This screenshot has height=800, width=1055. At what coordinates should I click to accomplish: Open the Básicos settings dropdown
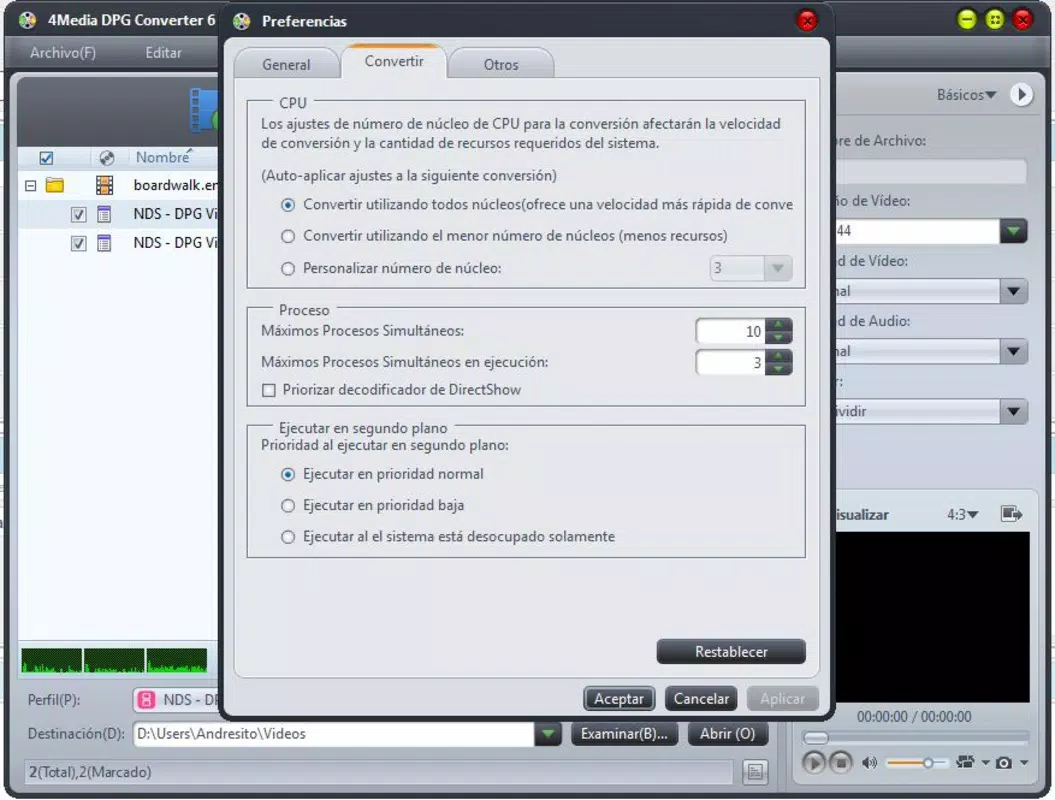click(966, 95)
